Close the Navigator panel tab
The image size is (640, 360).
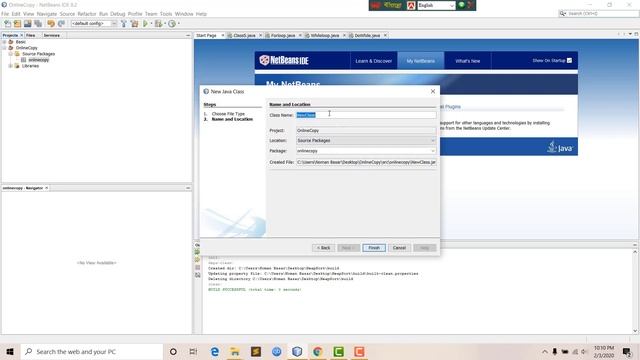click(47, 188)
